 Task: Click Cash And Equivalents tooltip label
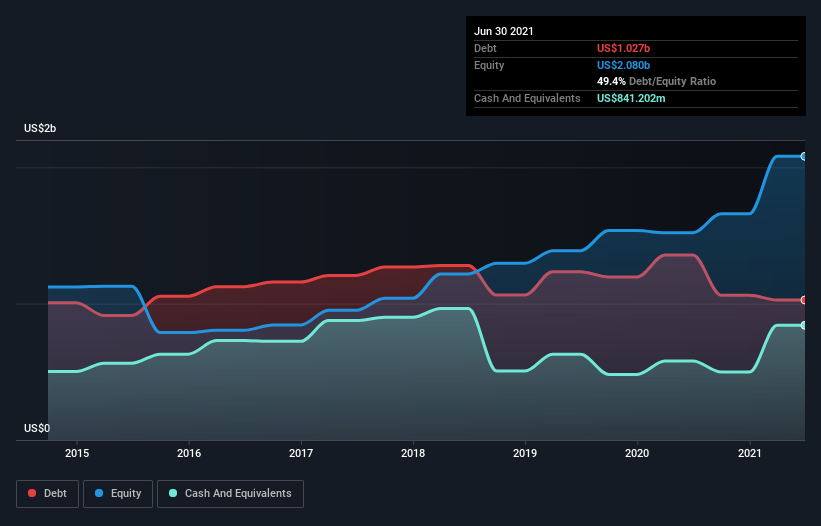click(x=527, y=98)
